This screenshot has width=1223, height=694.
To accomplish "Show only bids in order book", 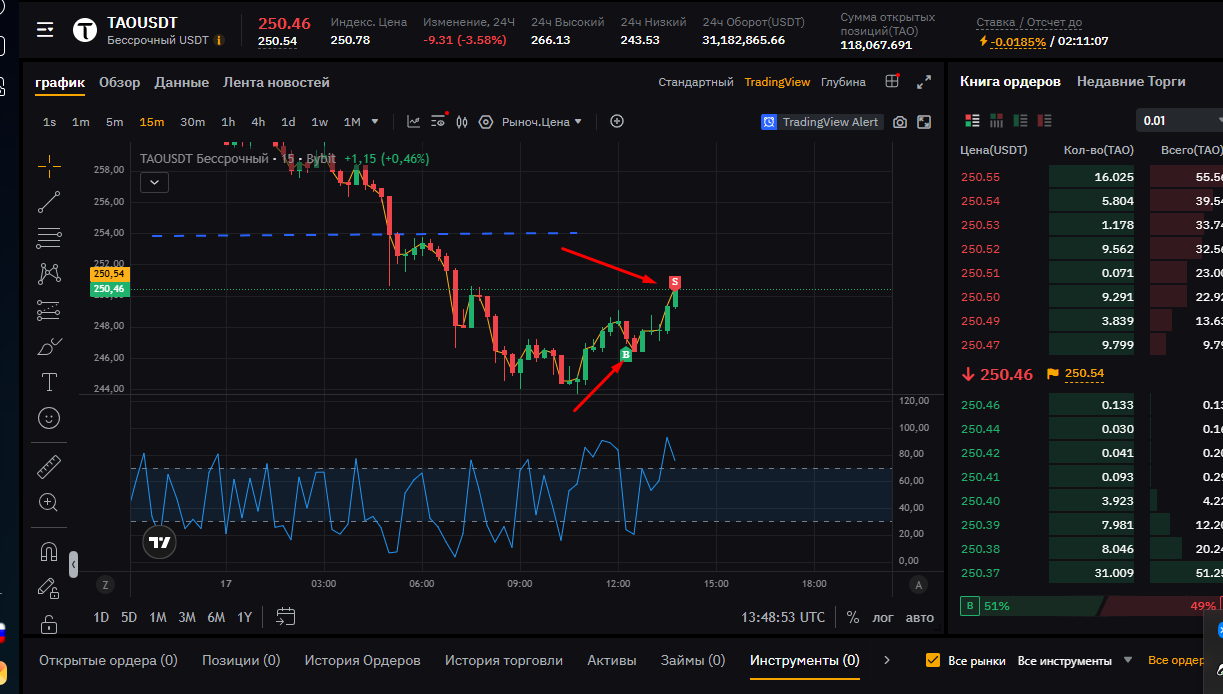I will (1021, 120).
